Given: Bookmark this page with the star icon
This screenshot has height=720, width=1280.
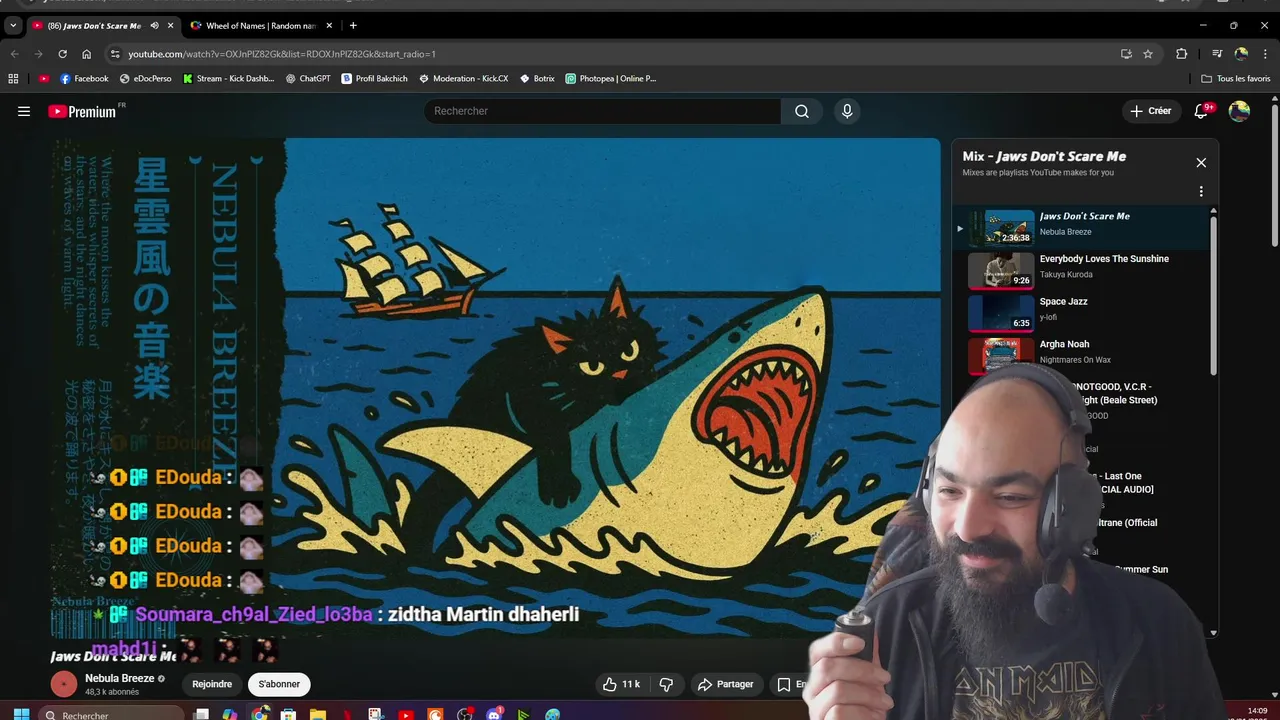Looking at the screenshot, I should click(x=1148, y=54).
